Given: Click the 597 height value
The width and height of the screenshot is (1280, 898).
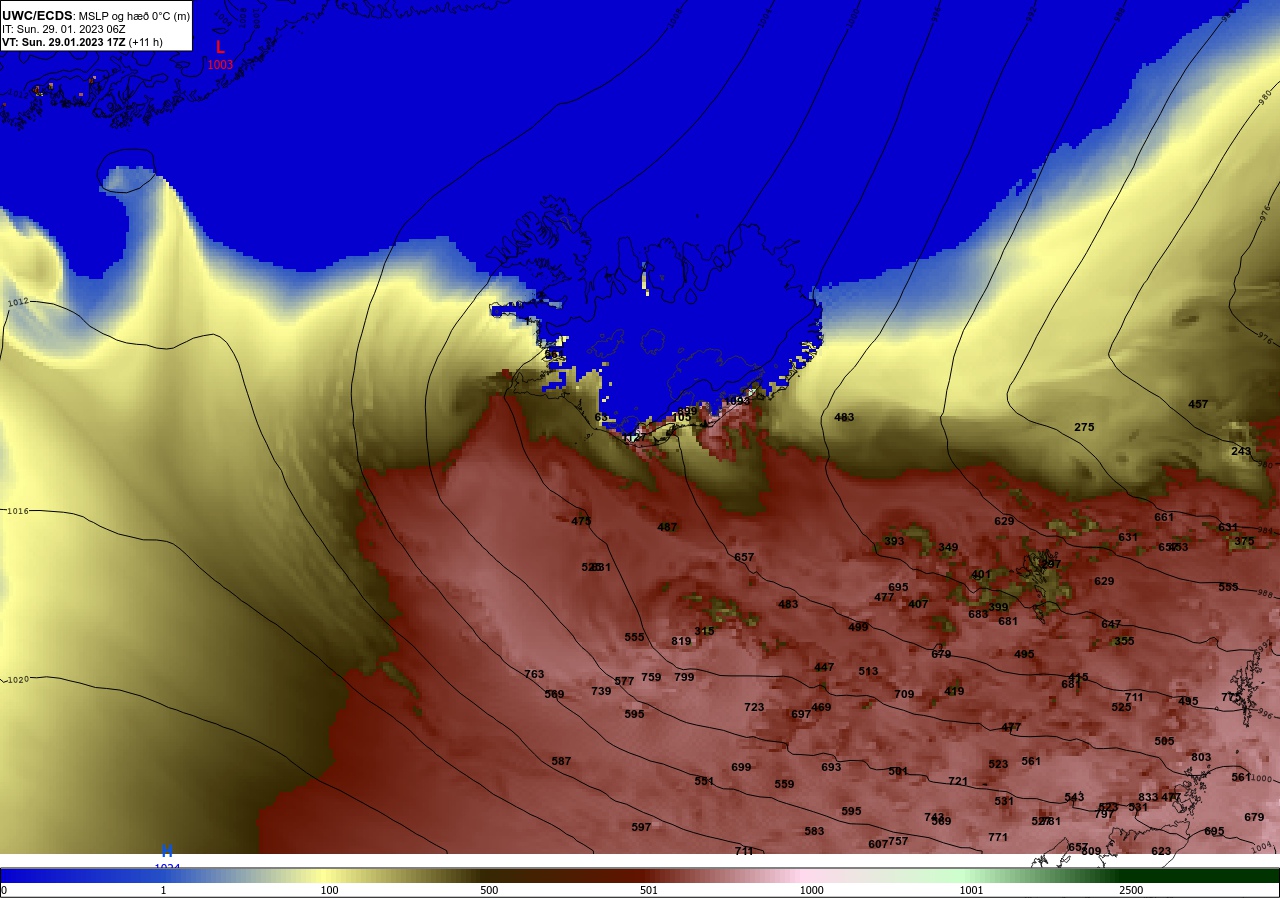Looking at the screenshot, I should (641, 827).
